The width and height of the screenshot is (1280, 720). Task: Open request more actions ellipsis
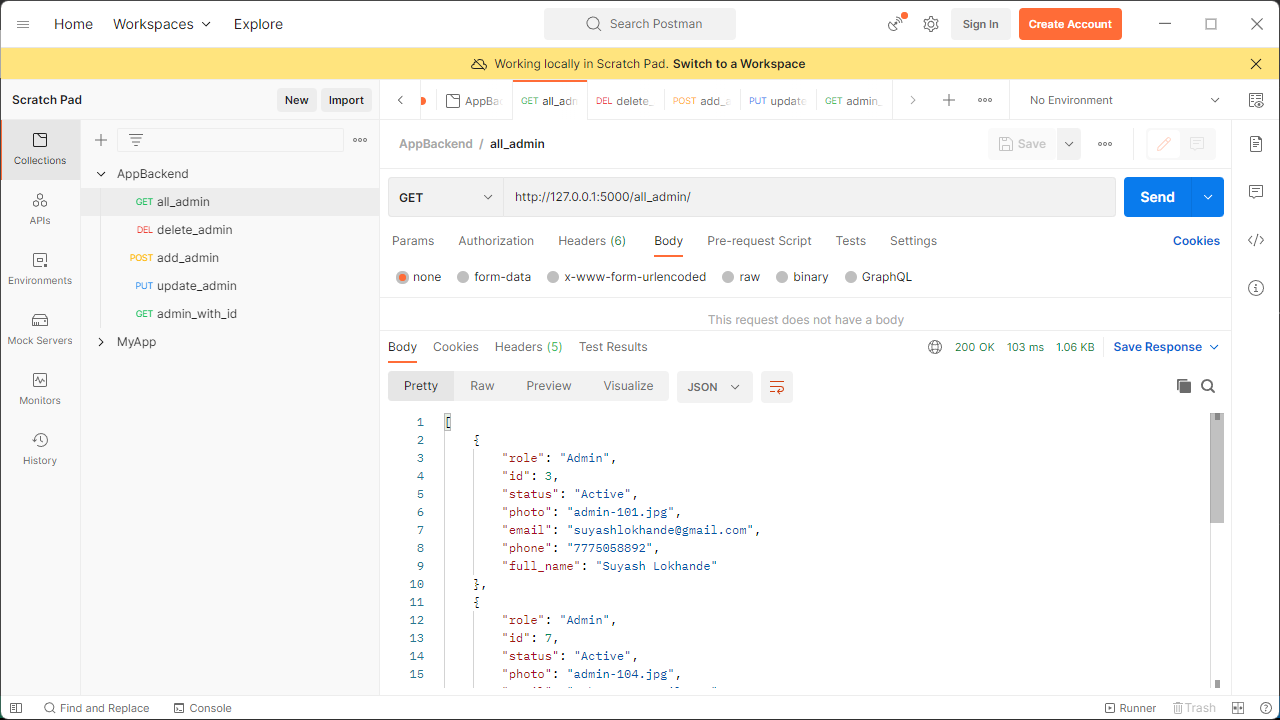(1105, 144)
